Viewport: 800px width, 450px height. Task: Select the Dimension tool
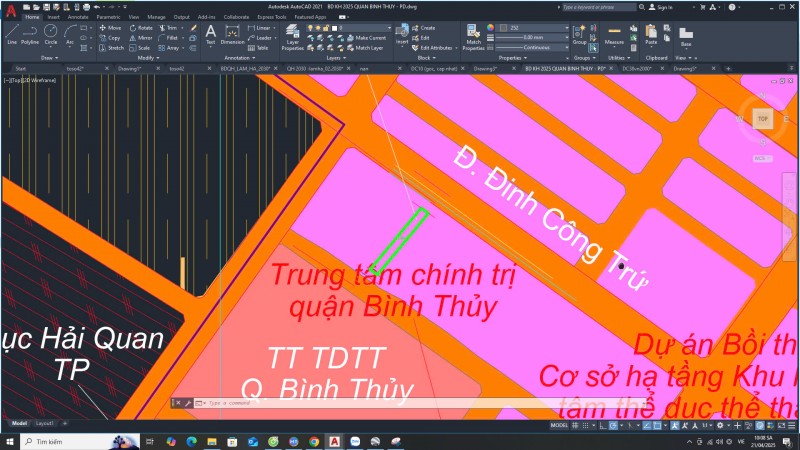click(x=232, y=35)
